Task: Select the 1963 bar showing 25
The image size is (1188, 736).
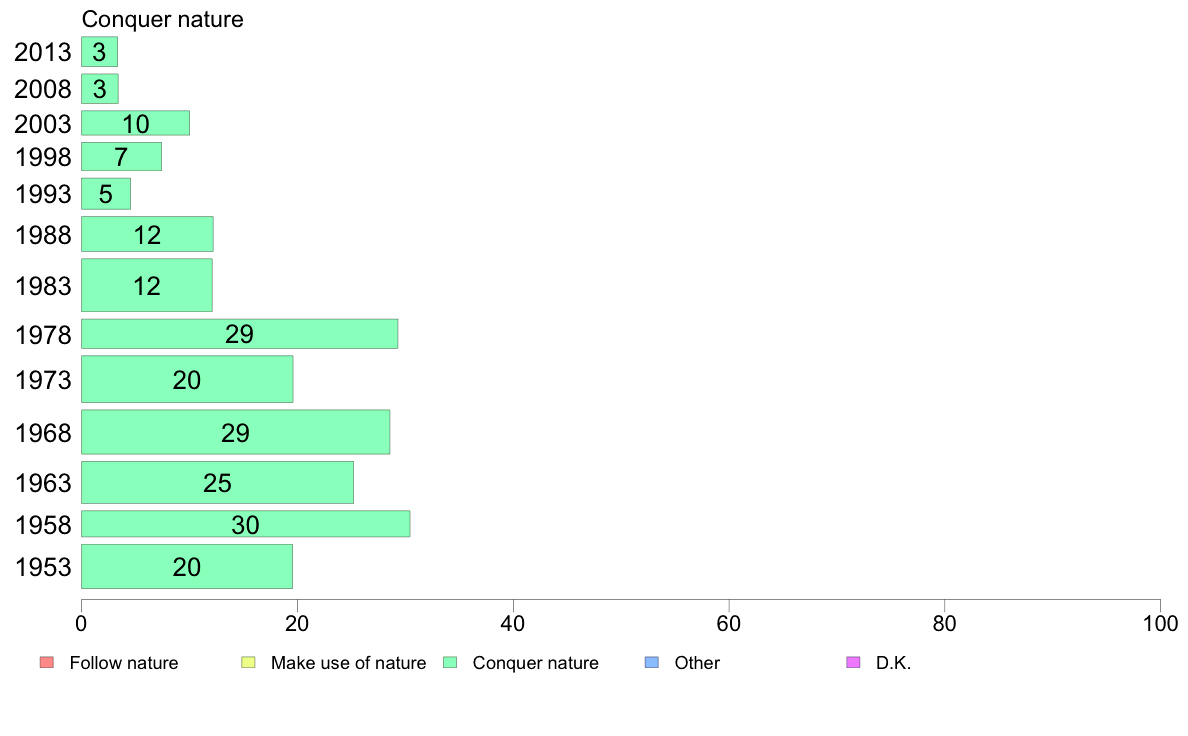Action: pos(217,482)
